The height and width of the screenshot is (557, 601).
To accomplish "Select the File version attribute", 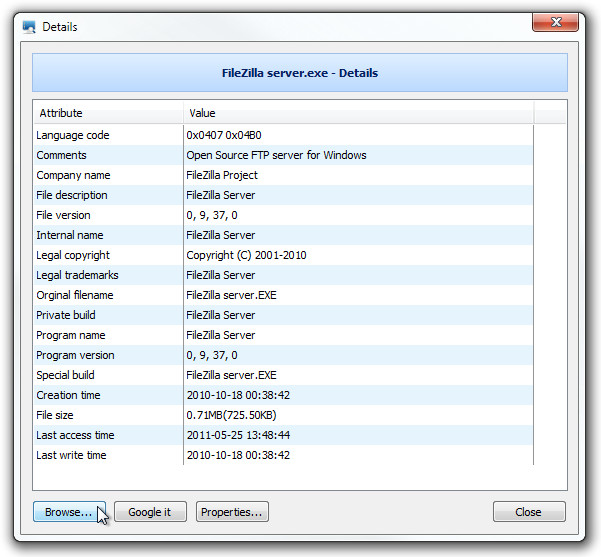I will (63, 215).
